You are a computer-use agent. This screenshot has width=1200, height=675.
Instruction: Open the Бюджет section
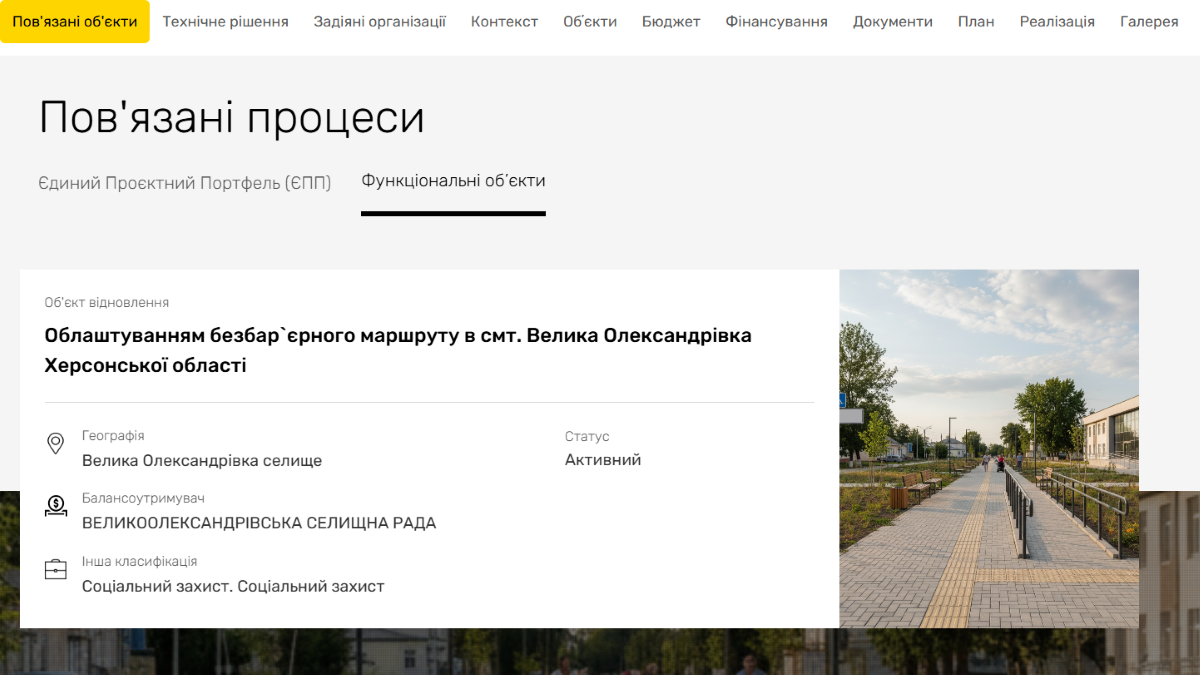tap(671, 21)
